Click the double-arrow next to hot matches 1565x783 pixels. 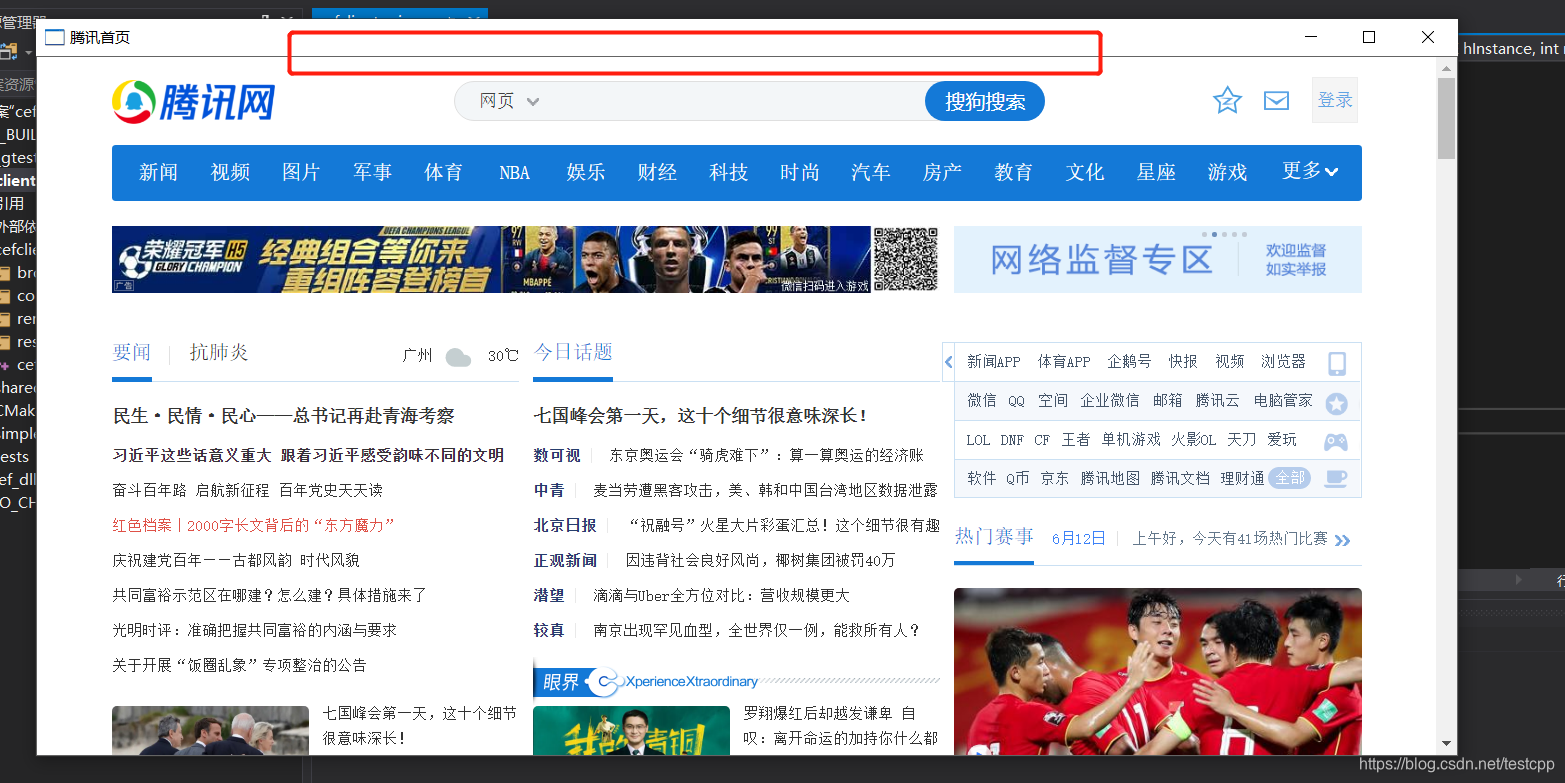point(1342,540)
